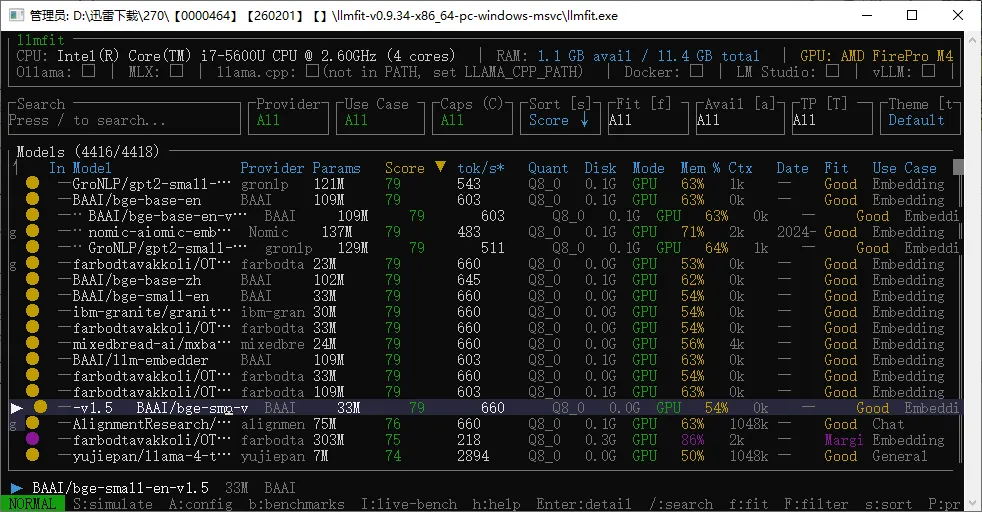Click the NORMAL mode indicator

[x=33, y=504]
